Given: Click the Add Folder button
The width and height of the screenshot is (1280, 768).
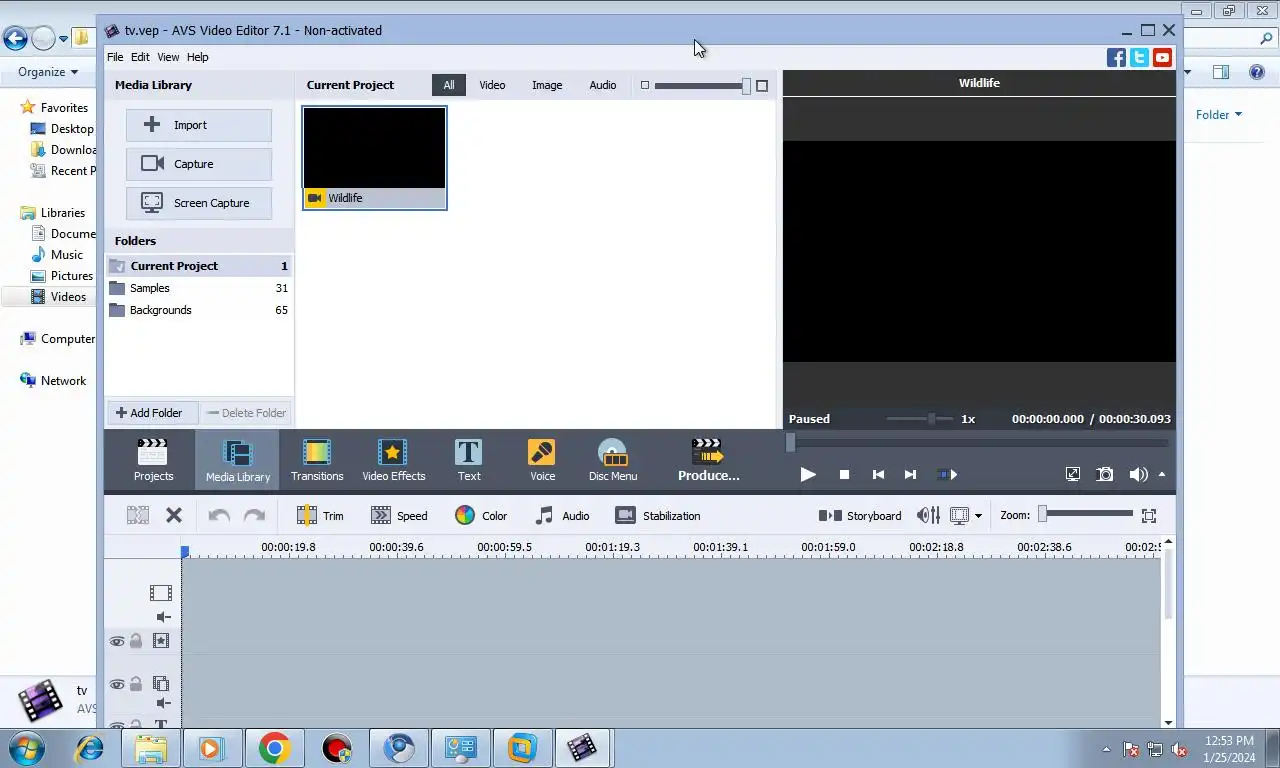Looking at the screenshot, I should tap(151, 413).
